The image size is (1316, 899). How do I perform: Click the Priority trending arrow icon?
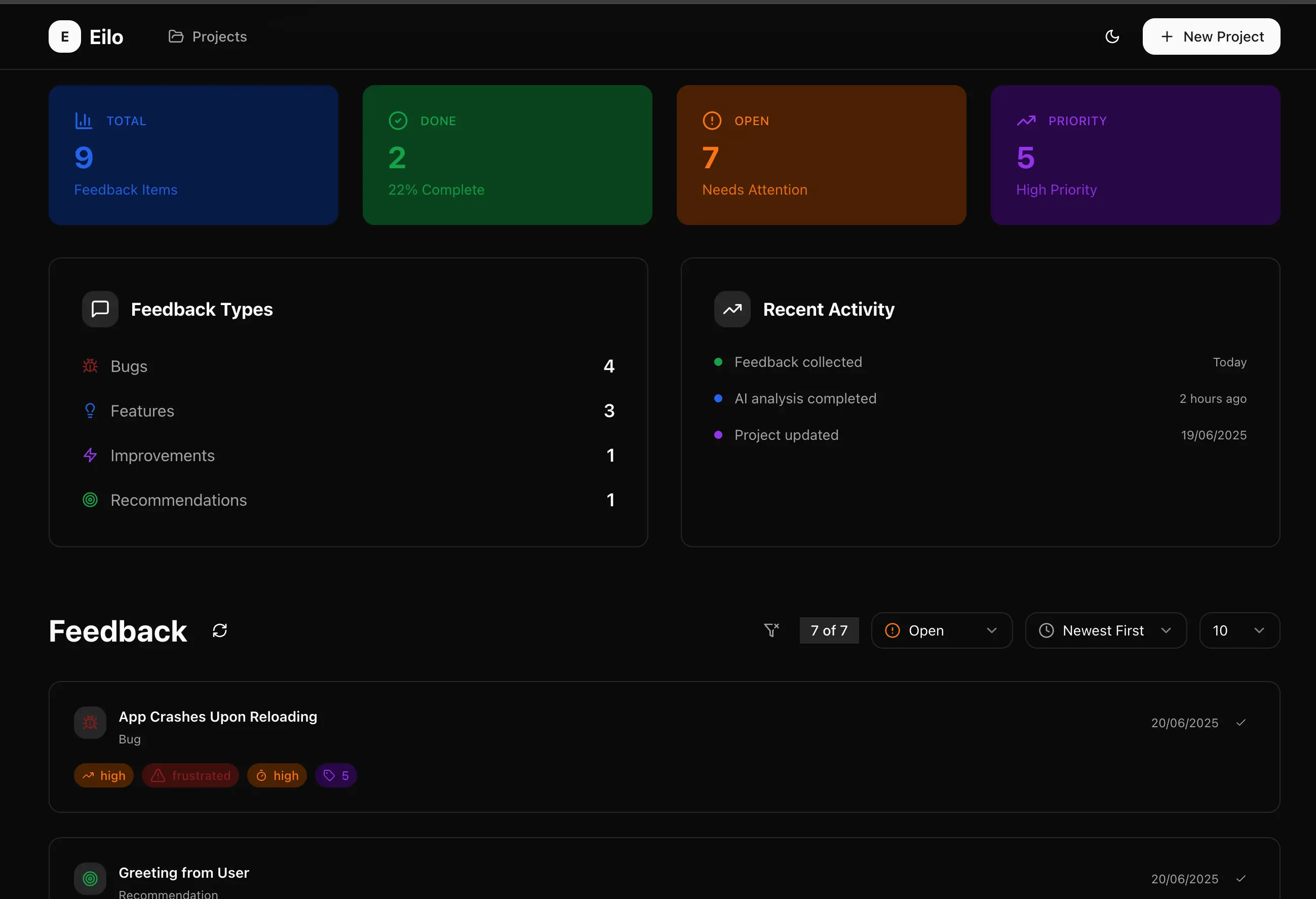1026,121
